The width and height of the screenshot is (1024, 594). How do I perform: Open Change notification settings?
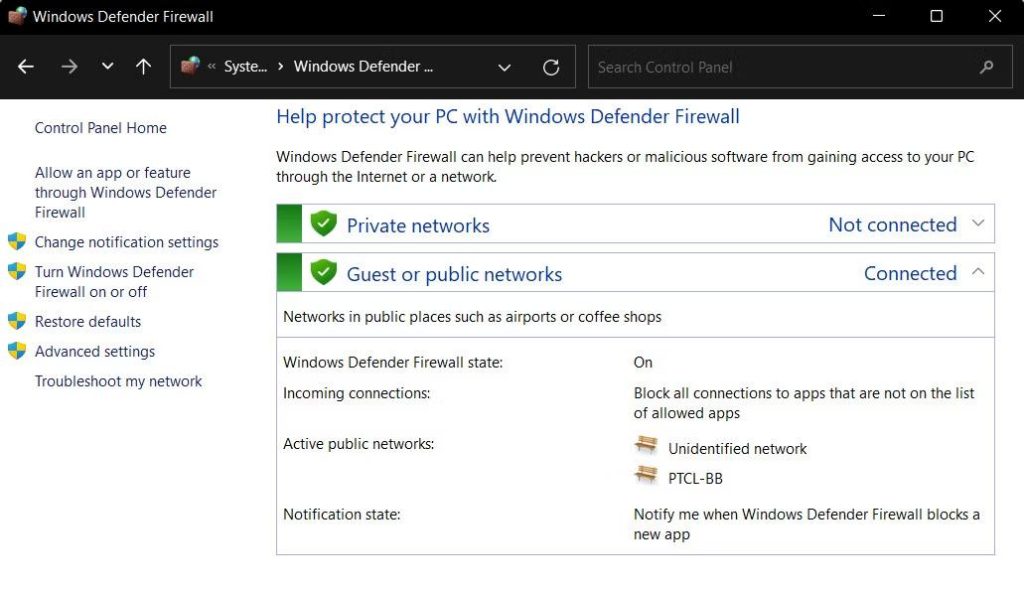pyautogui.click(x=126, y=242)
